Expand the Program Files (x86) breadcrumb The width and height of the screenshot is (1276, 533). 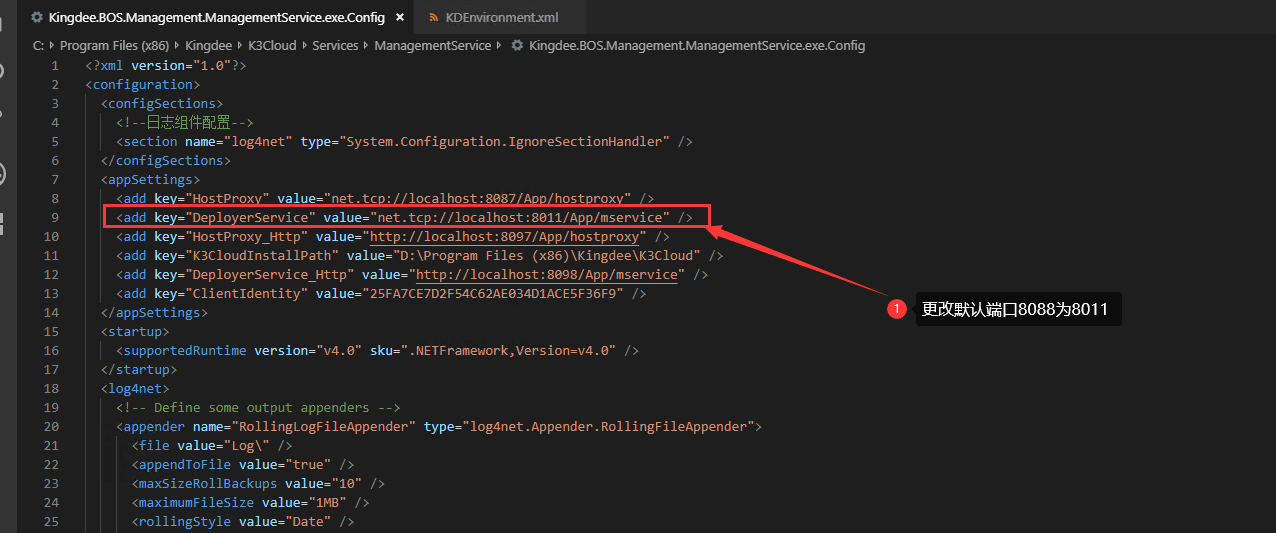pyautogui.click(x=112, y=46)
